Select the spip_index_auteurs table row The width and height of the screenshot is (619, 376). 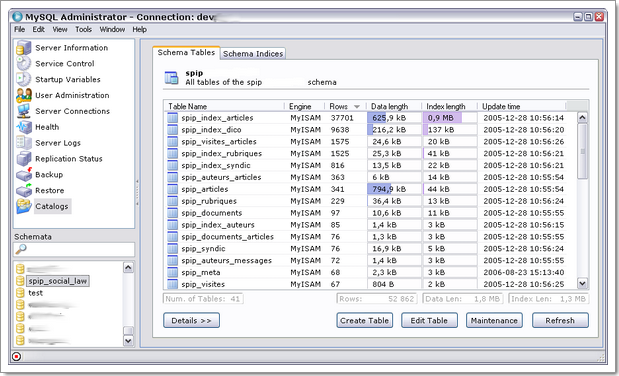click(x=366, y=225)
